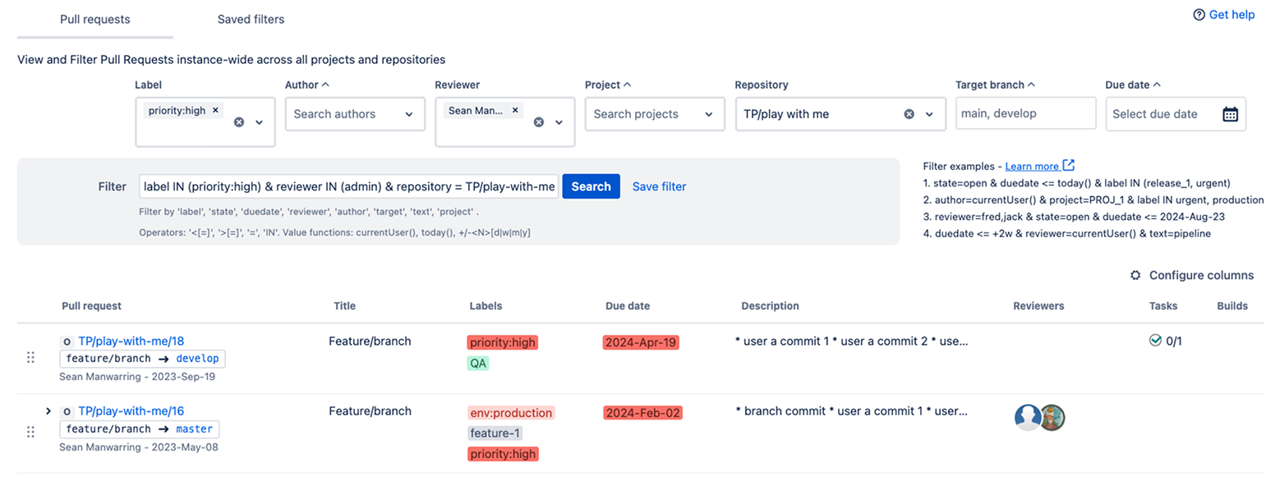
Task: Open the Get help link
Action: coord(1230,15)
